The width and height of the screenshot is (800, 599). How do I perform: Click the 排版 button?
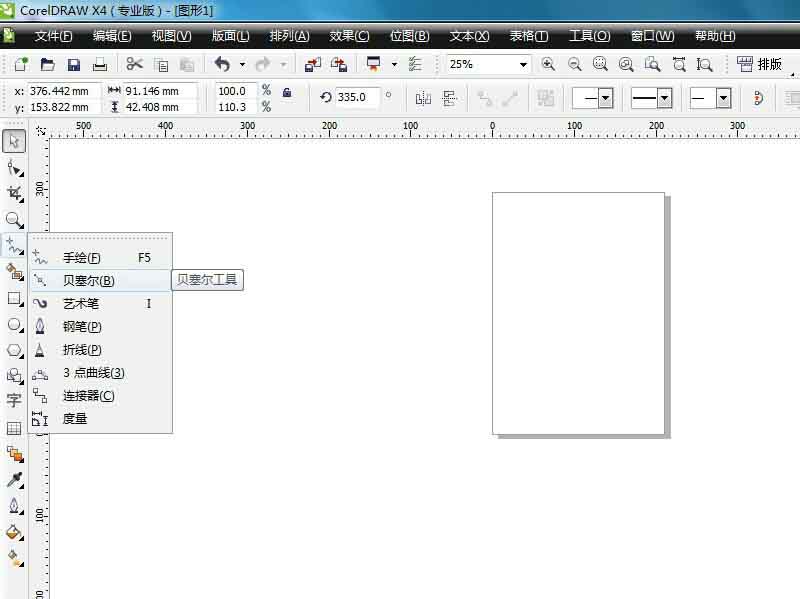tap(759, 64)
